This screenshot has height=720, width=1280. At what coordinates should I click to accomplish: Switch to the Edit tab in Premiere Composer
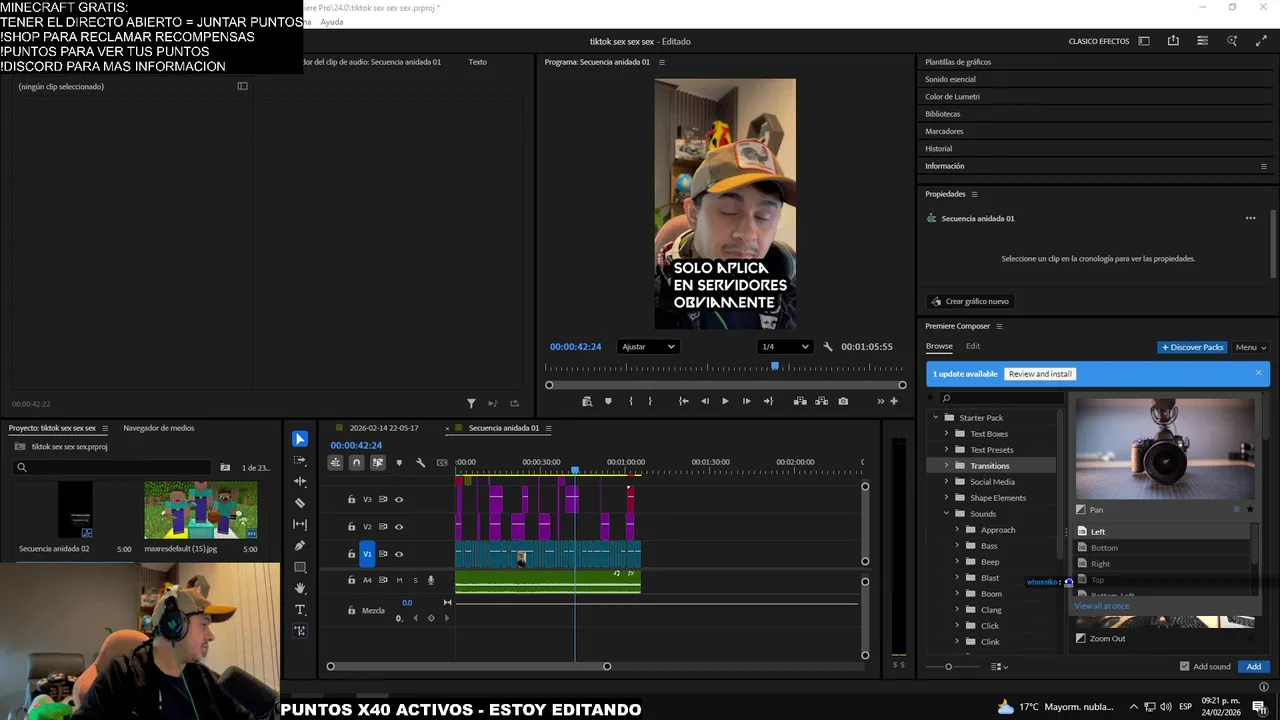pyautogui.click(x=973, y=346)
